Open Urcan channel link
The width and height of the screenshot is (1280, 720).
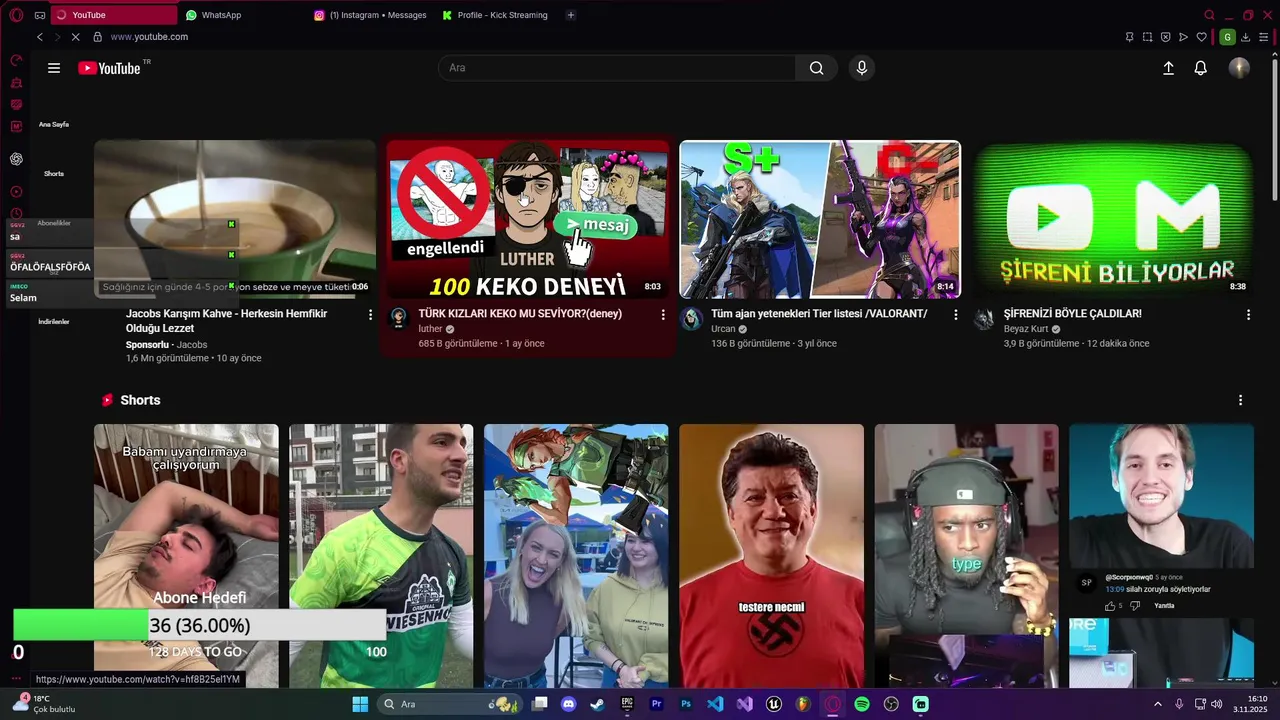pyautogui.click(x=723, y=329)
